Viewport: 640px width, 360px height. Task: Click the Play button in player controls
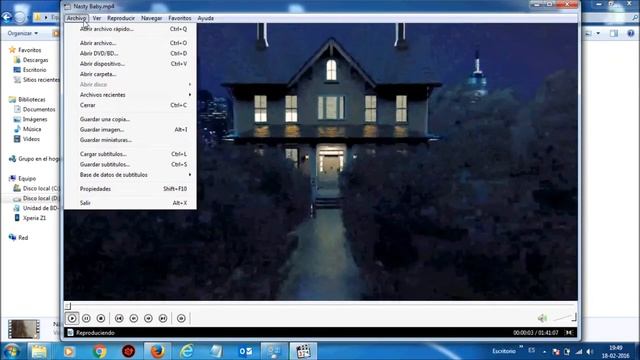point(72,318)
